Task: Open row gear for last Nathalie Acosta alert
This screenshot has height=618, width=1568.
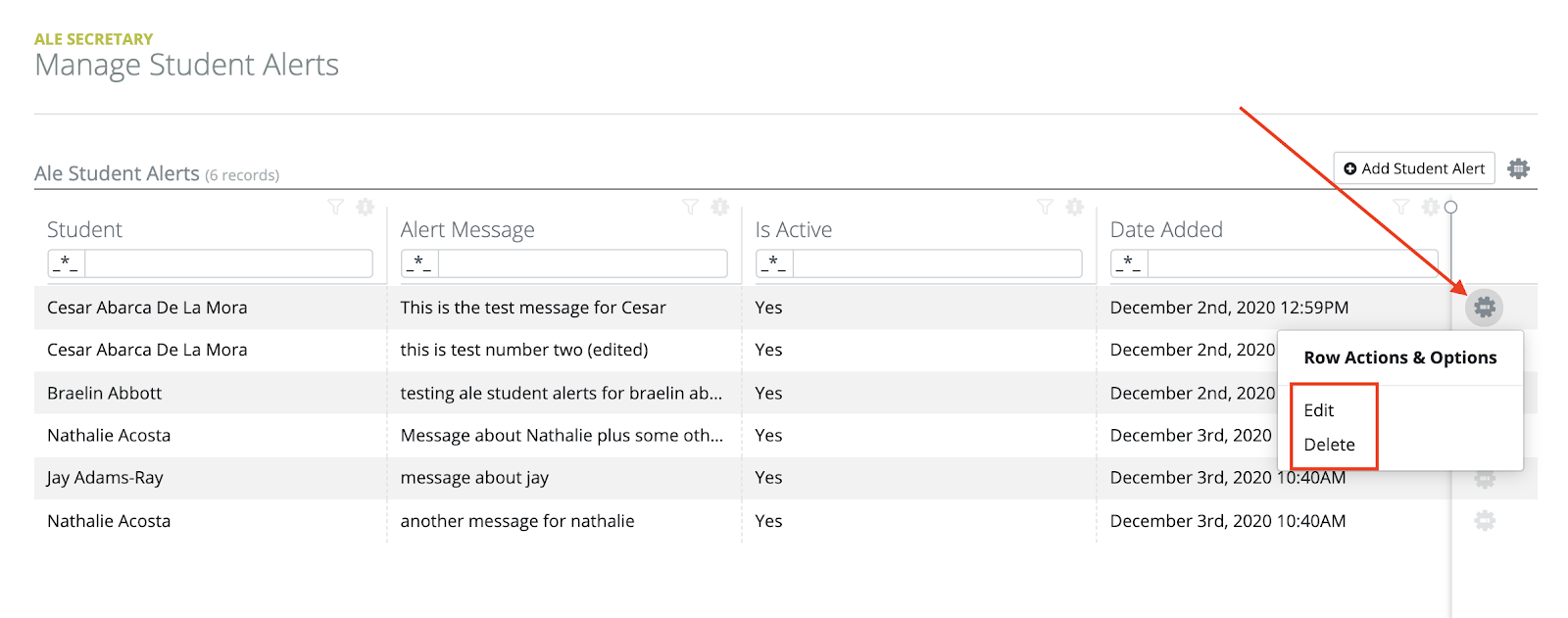Action: point(1485,521)
